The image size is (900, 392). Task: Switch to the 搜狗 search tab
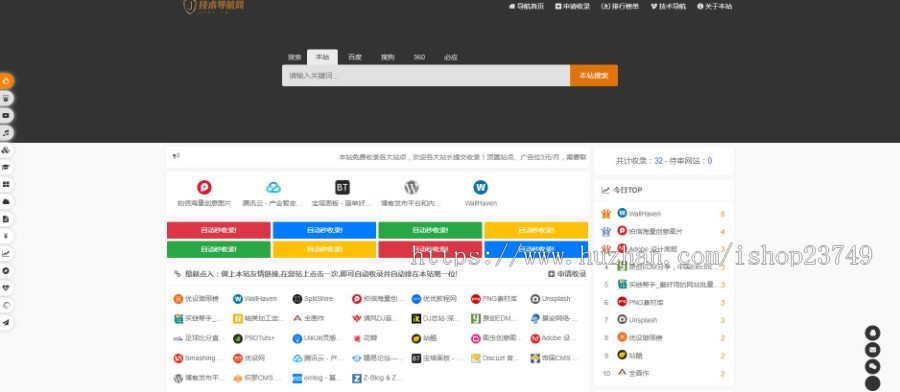(387, 57)
